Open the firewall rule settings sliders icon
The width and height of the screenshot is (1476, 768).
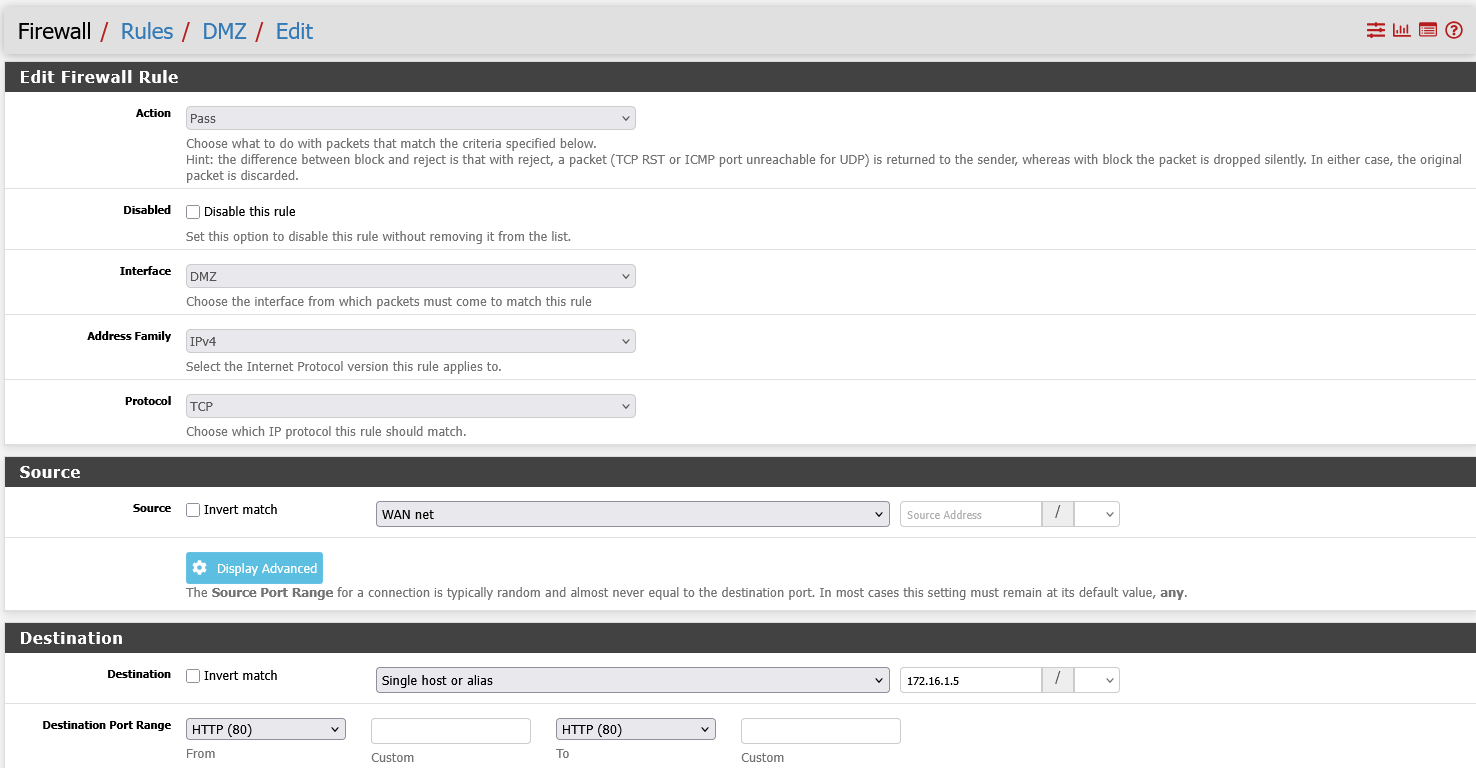[x=1375, y=30]
